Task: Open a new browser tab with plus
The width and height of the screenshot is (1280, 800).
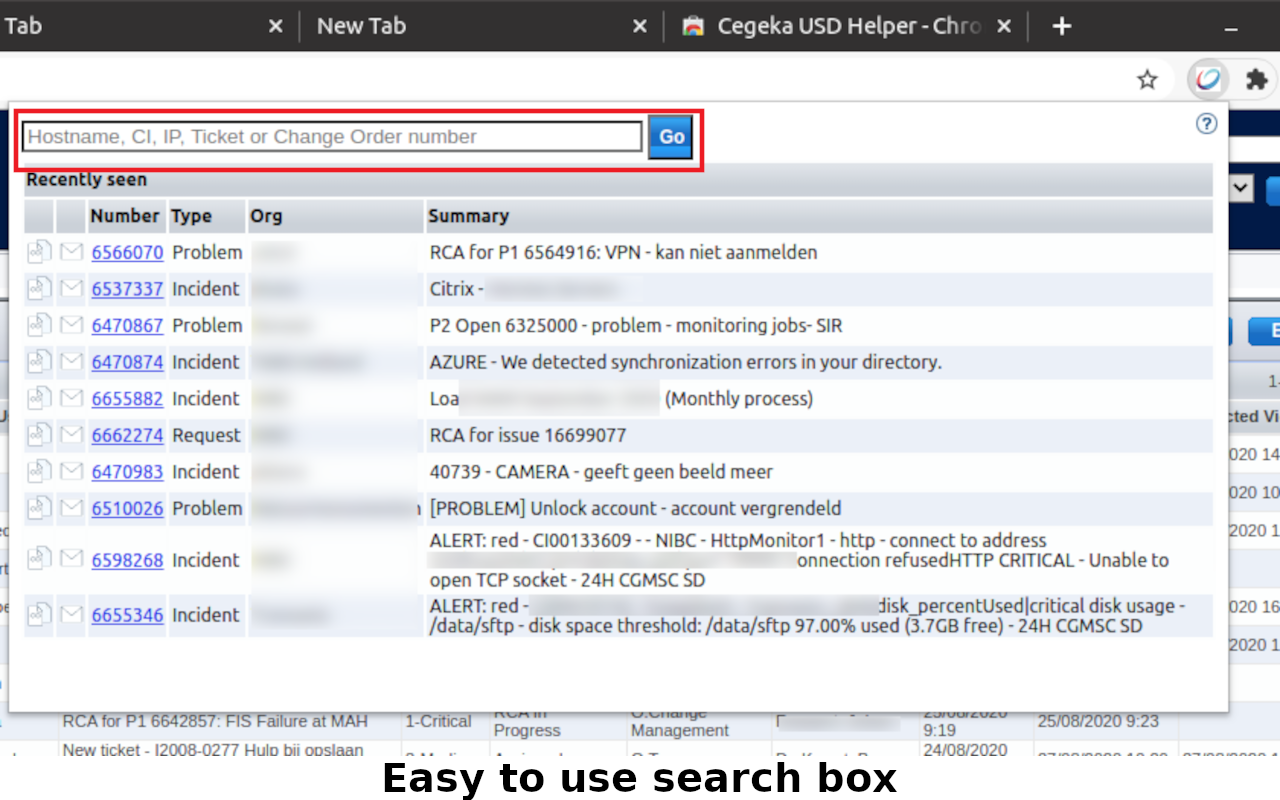Action: pyautogui.click(x=1062, y=26)
